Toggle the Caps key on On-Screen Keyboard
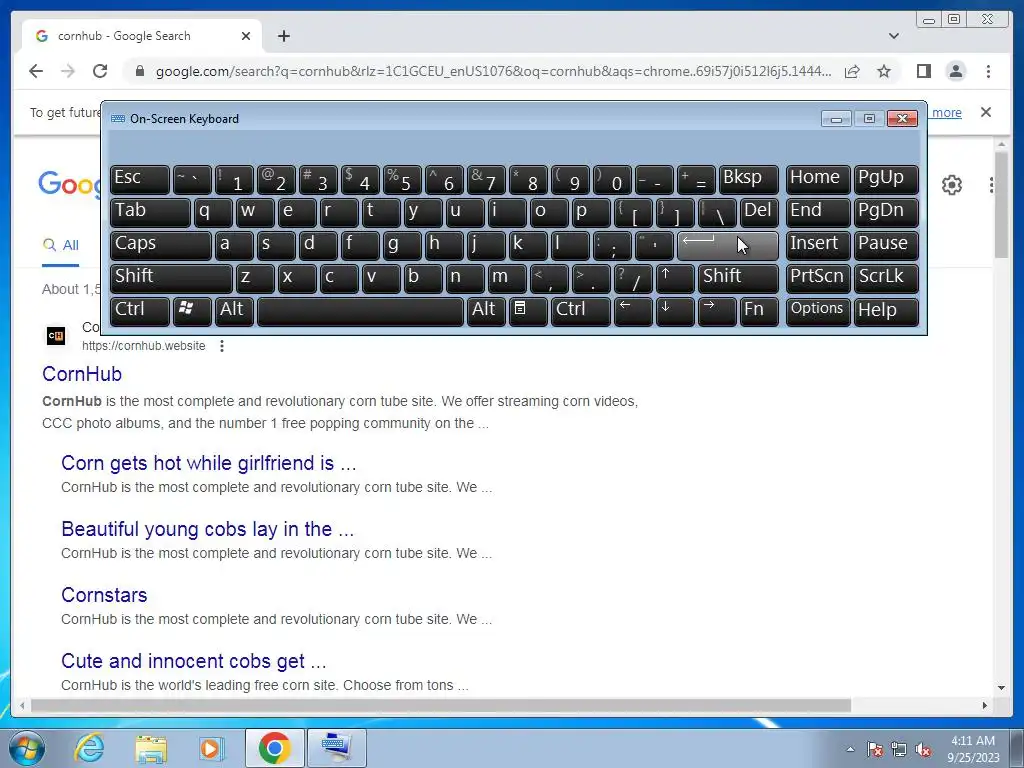This screenshot has width=1024, height=768. click(161, 245)
